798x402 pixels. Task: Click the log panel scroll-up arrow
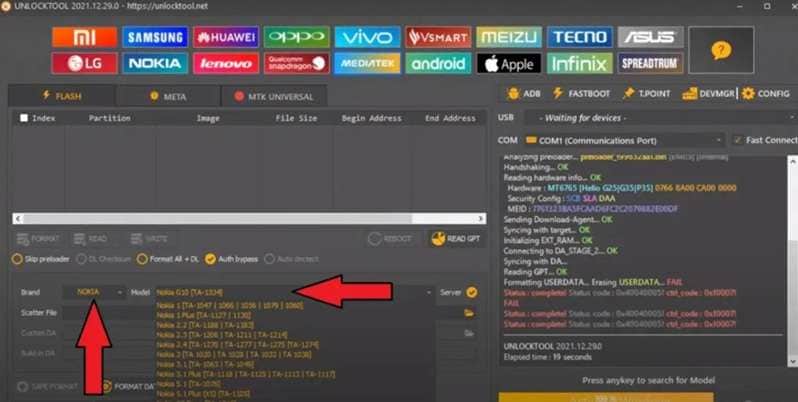pyautogui.click(x=793, y=162)
